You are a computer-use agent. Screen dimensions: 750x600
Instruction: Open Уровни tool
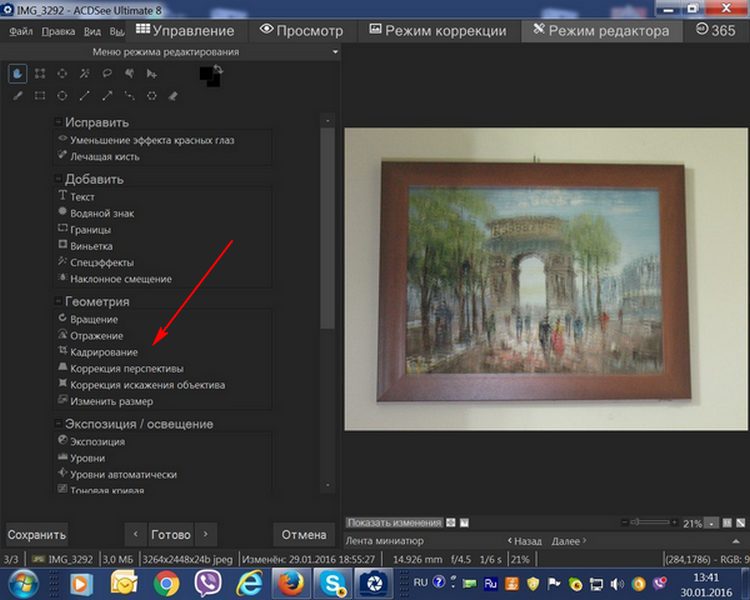tap(81, 458)
